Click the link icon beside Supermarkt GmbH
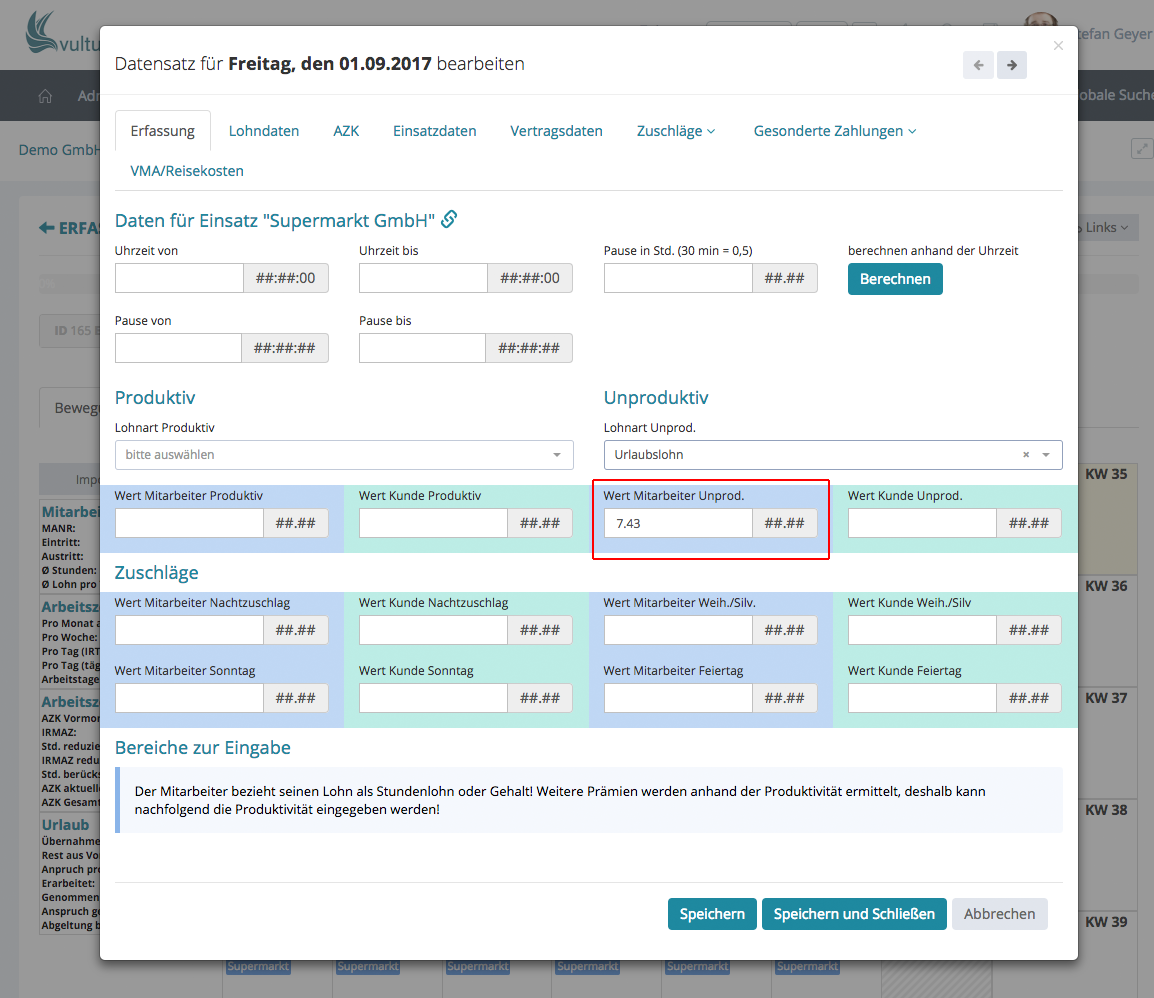Image resolution: width=1154 pixels, height=998 pixels. [x=449, y=219]
